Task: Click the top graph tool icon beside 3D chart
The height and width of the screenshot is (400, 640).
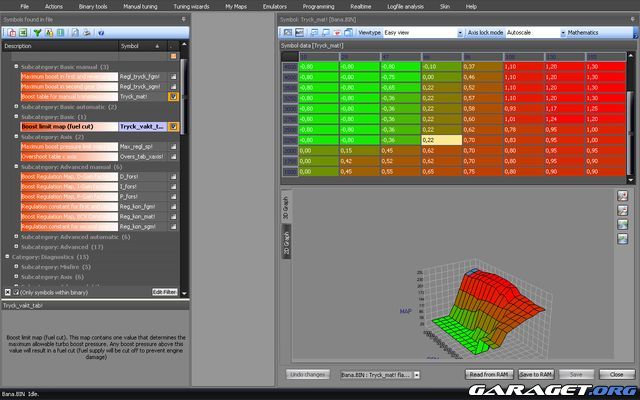Action: (x=624, y=196)
